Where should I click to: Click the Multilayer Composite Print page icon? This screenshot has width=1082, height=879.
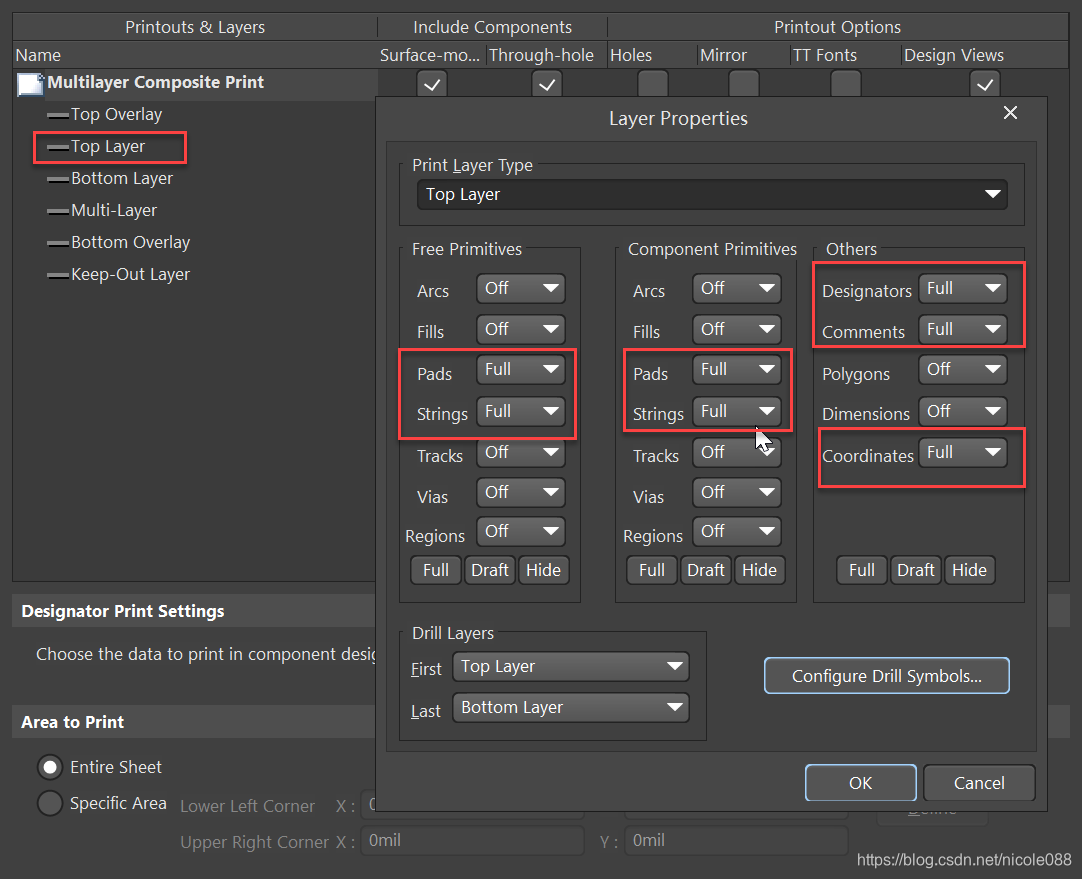[30, 85]
